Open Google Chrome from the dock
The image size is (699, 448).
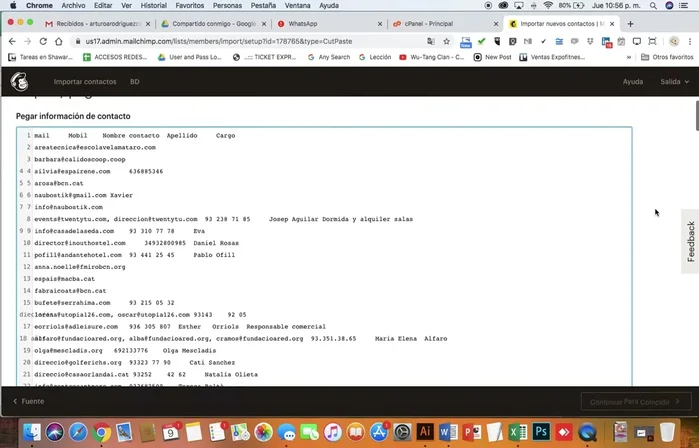point(101,432)
